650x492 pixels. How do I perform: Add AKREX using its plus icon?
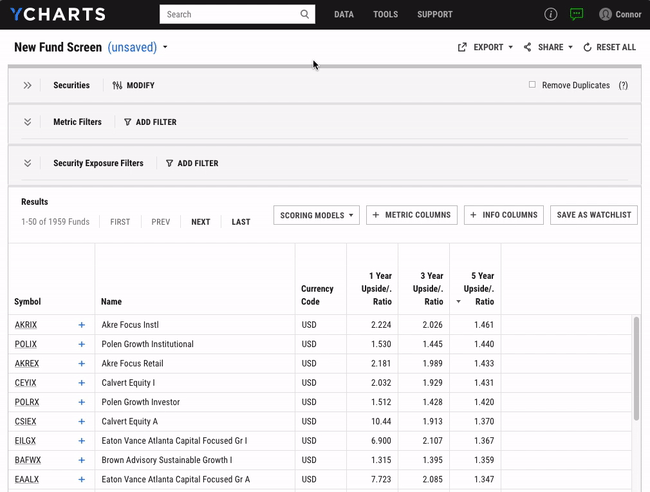click(x=82, y=364)
